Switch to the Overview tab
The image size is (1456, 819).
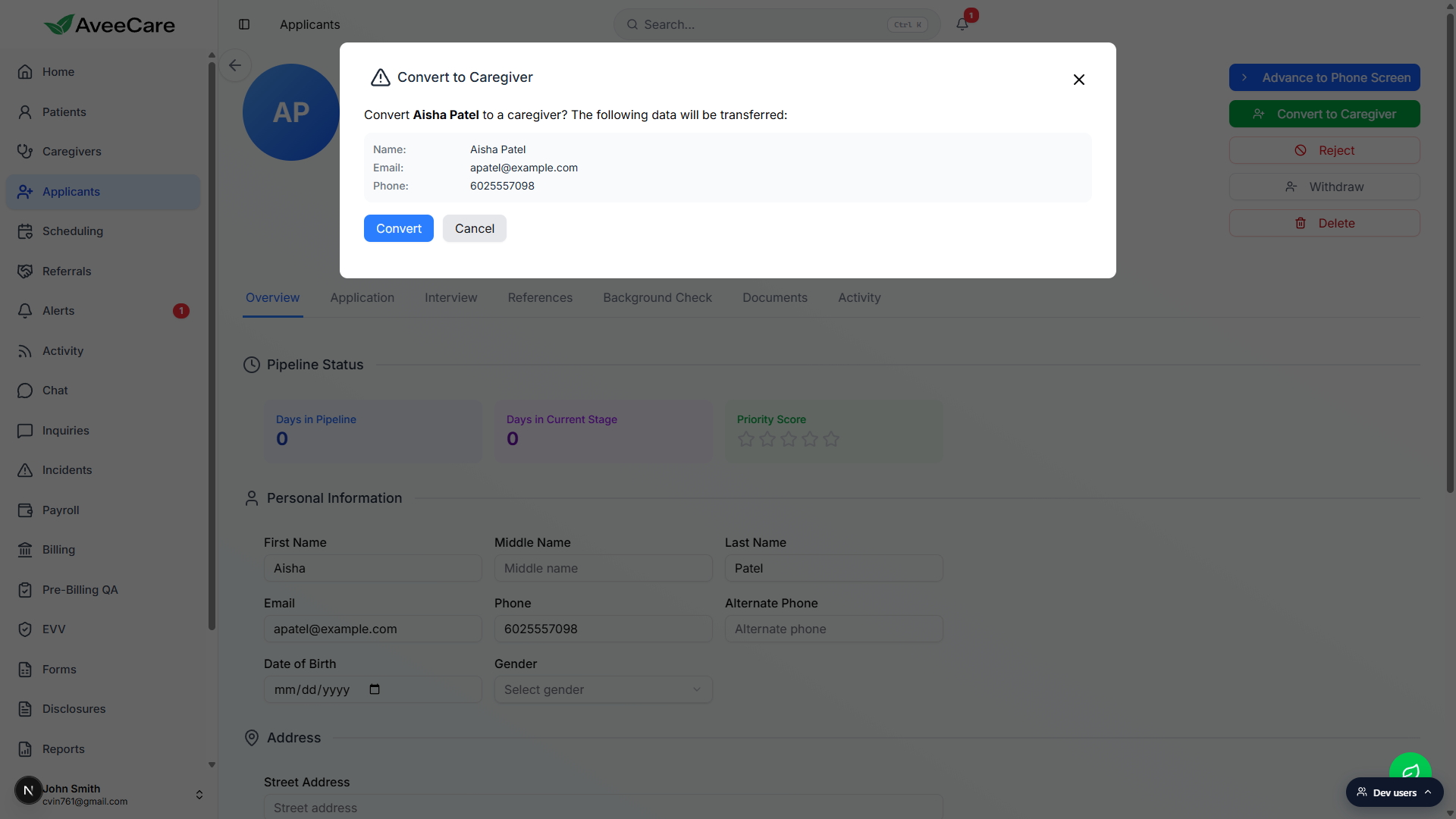tap(272, 298)
